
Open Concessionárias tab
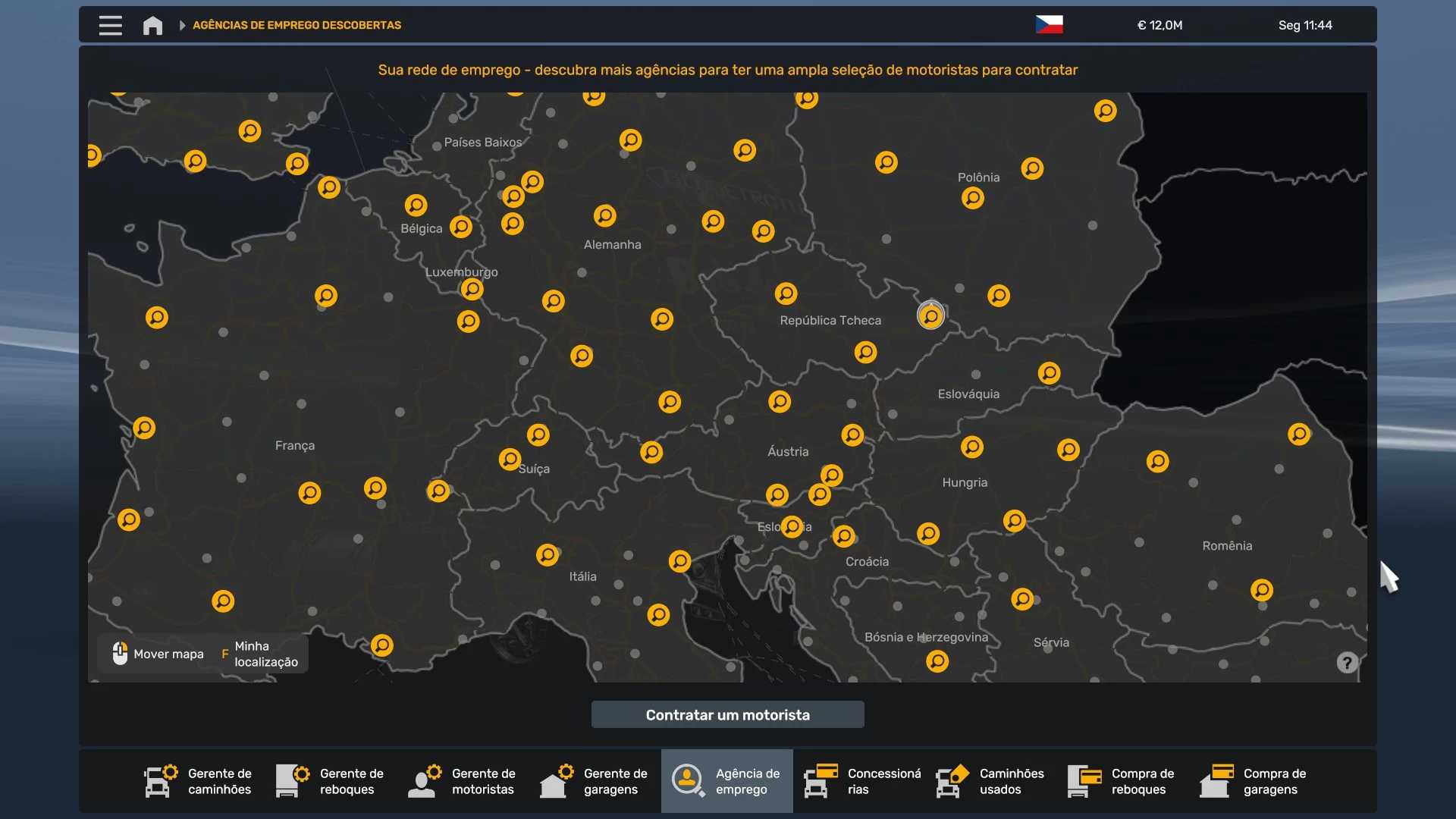862,781
